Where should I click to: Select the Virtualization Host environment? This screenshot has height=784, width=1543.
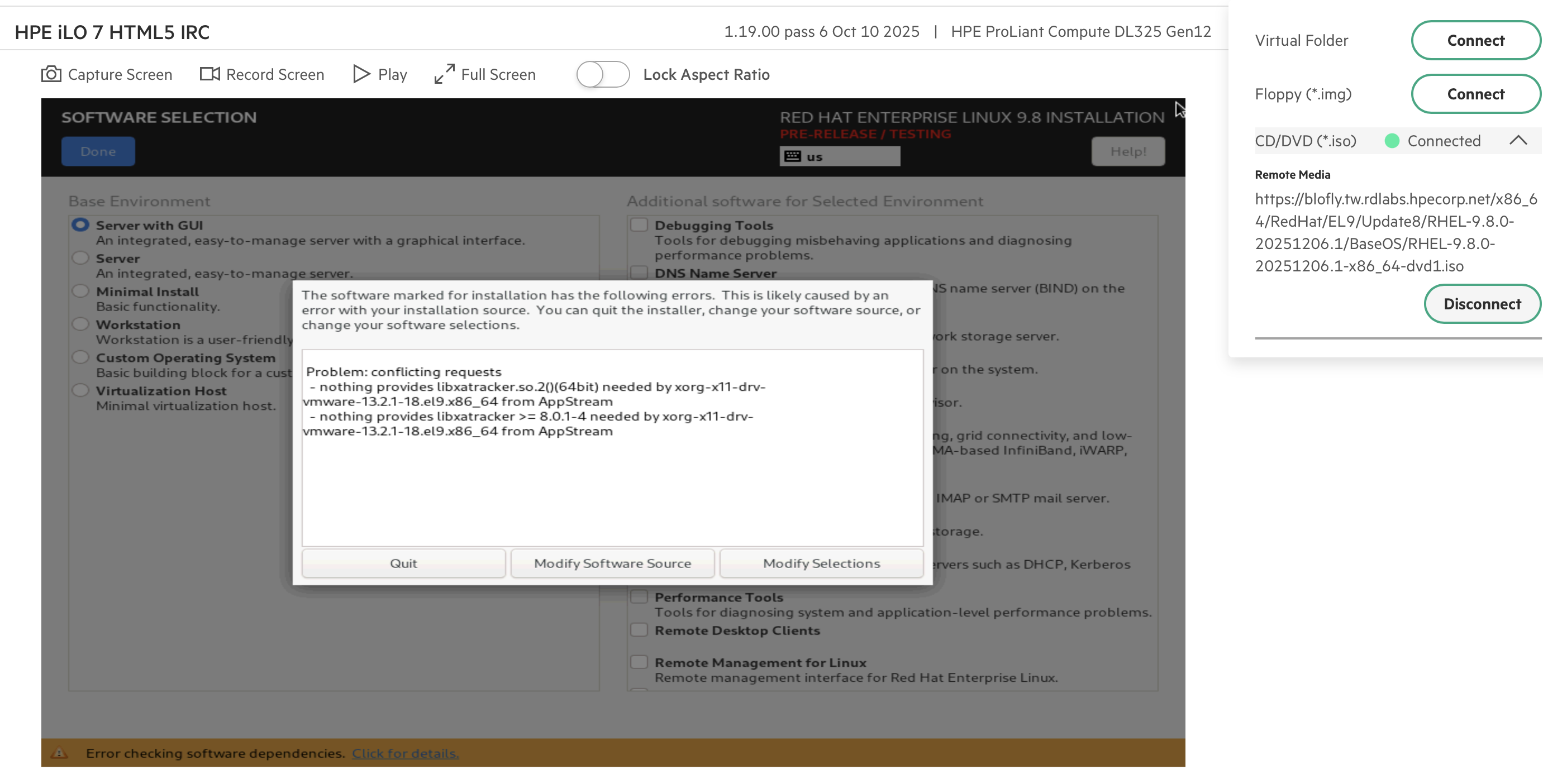[80, 390]
